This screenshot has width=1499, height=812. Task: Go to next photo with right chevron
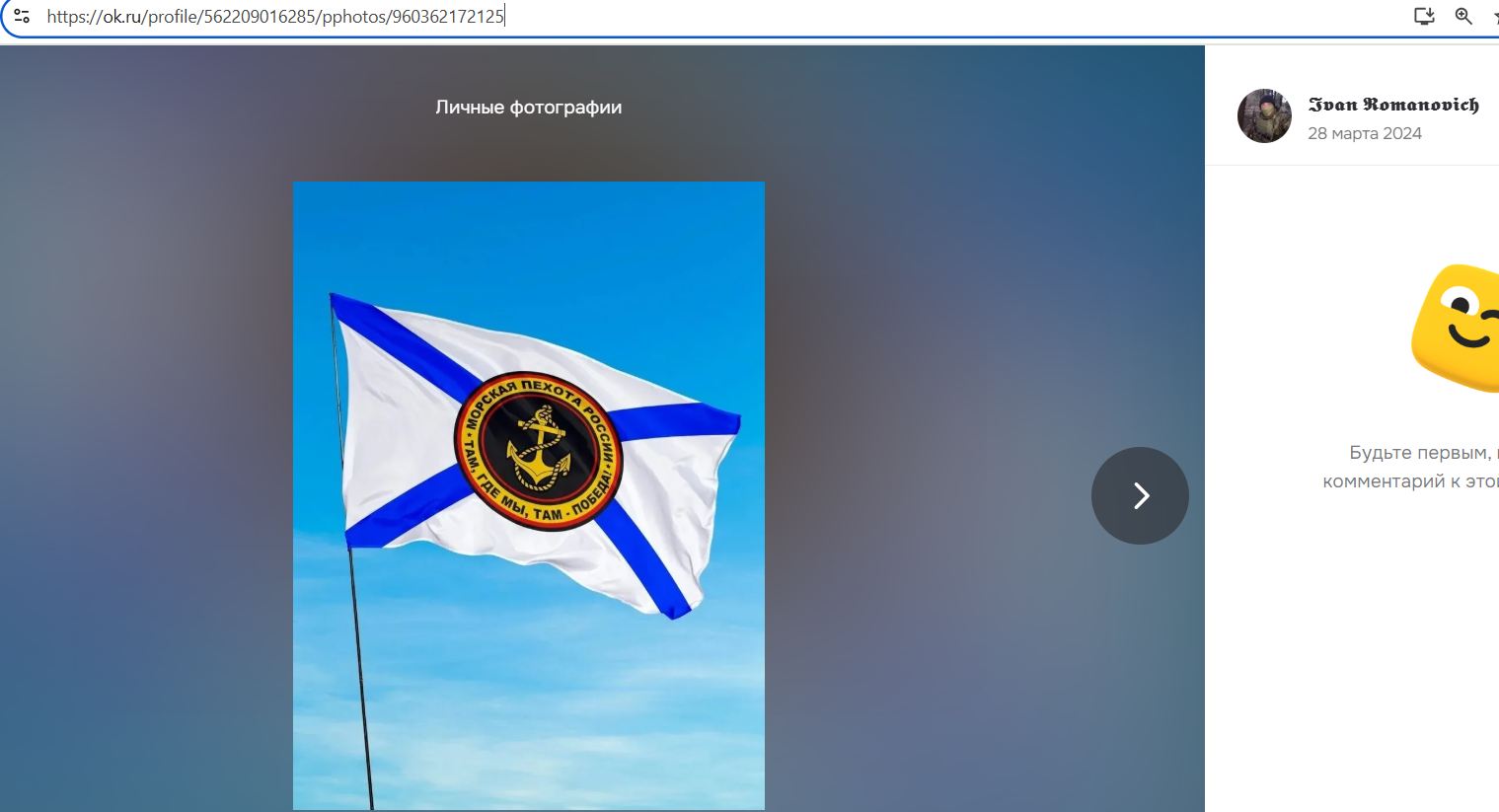[x=1140, y=495]
